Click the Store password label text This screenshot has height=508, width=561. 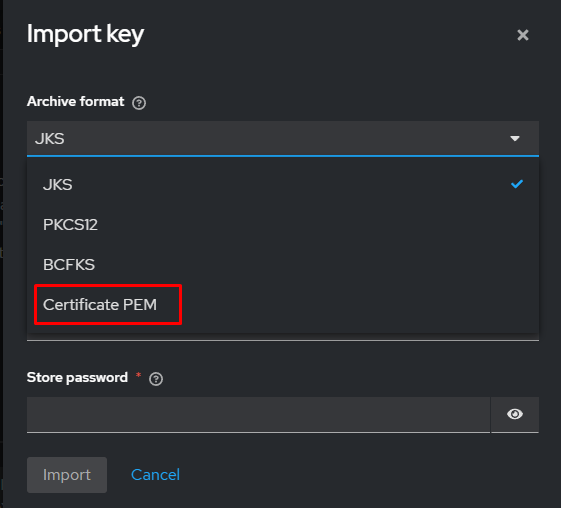pos(77,377)
